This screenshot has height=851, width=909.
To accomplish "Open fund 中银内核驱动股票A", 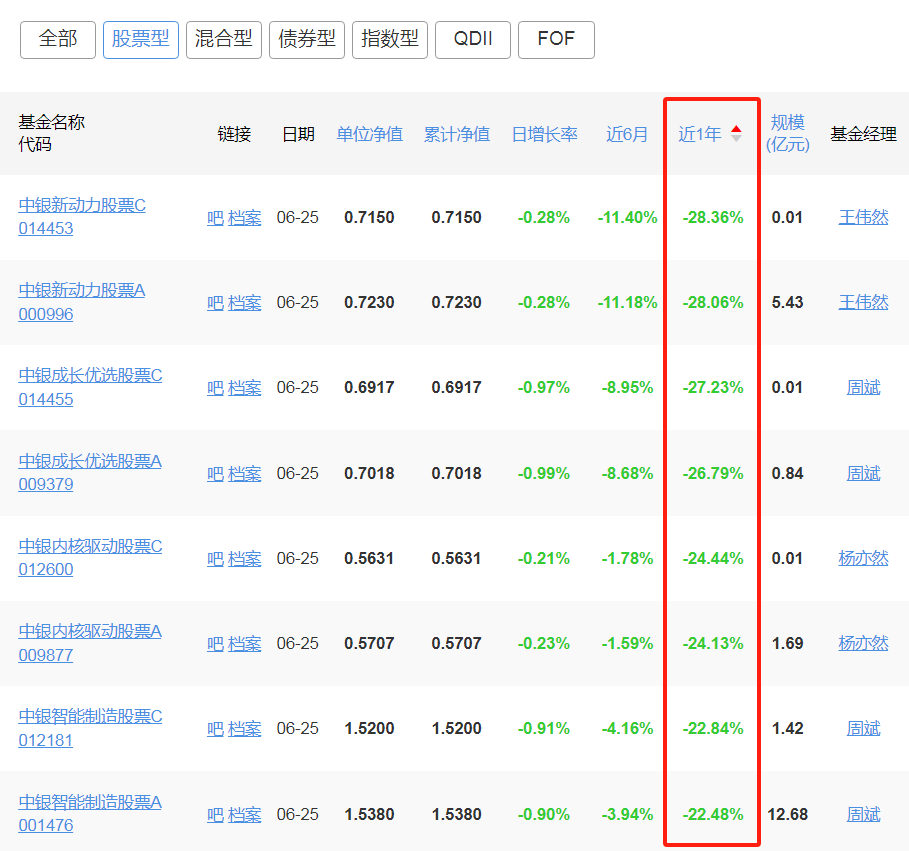I will [x=90, y=631].
